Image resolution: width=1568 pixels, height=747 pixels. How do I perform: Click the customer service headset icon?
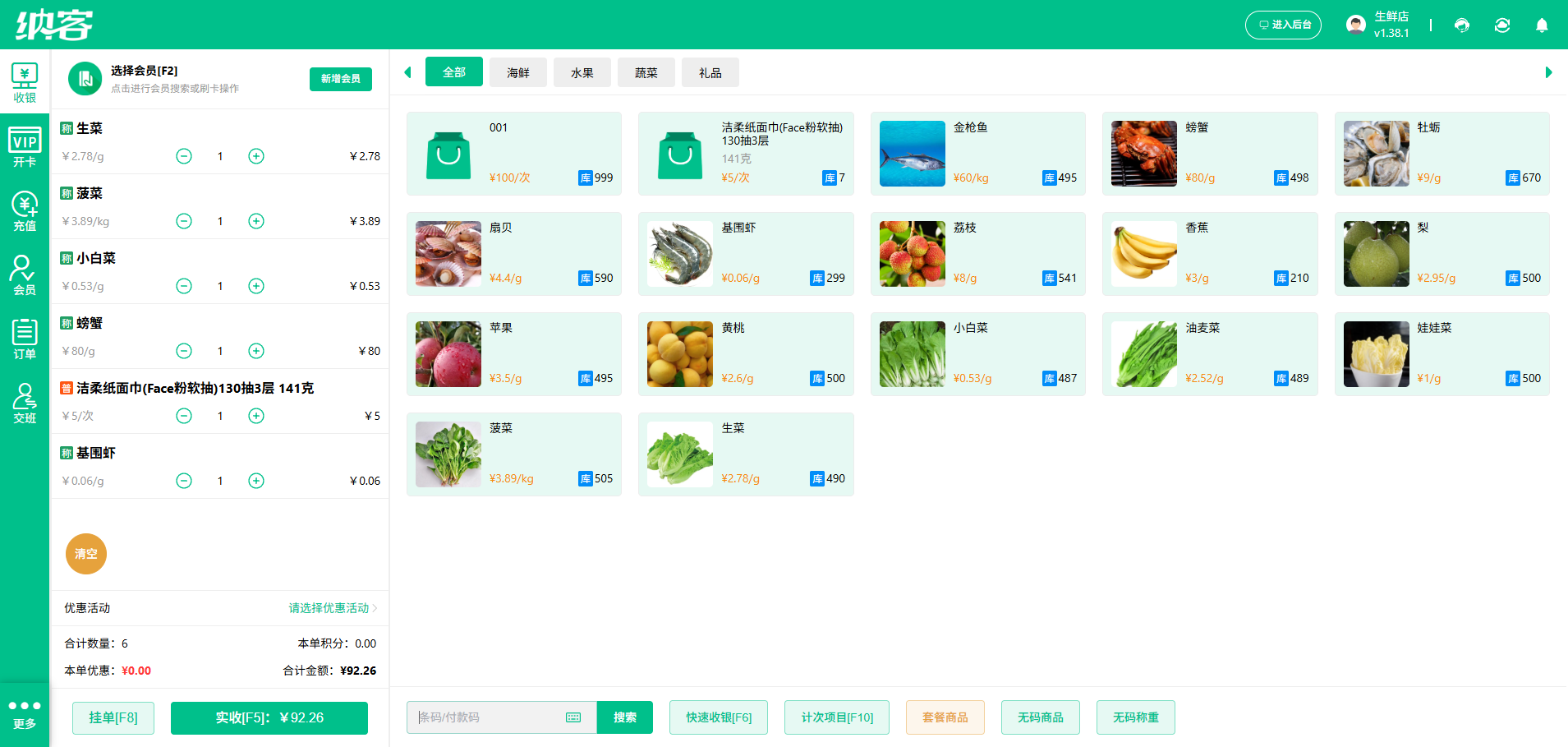pos(1462,25)
